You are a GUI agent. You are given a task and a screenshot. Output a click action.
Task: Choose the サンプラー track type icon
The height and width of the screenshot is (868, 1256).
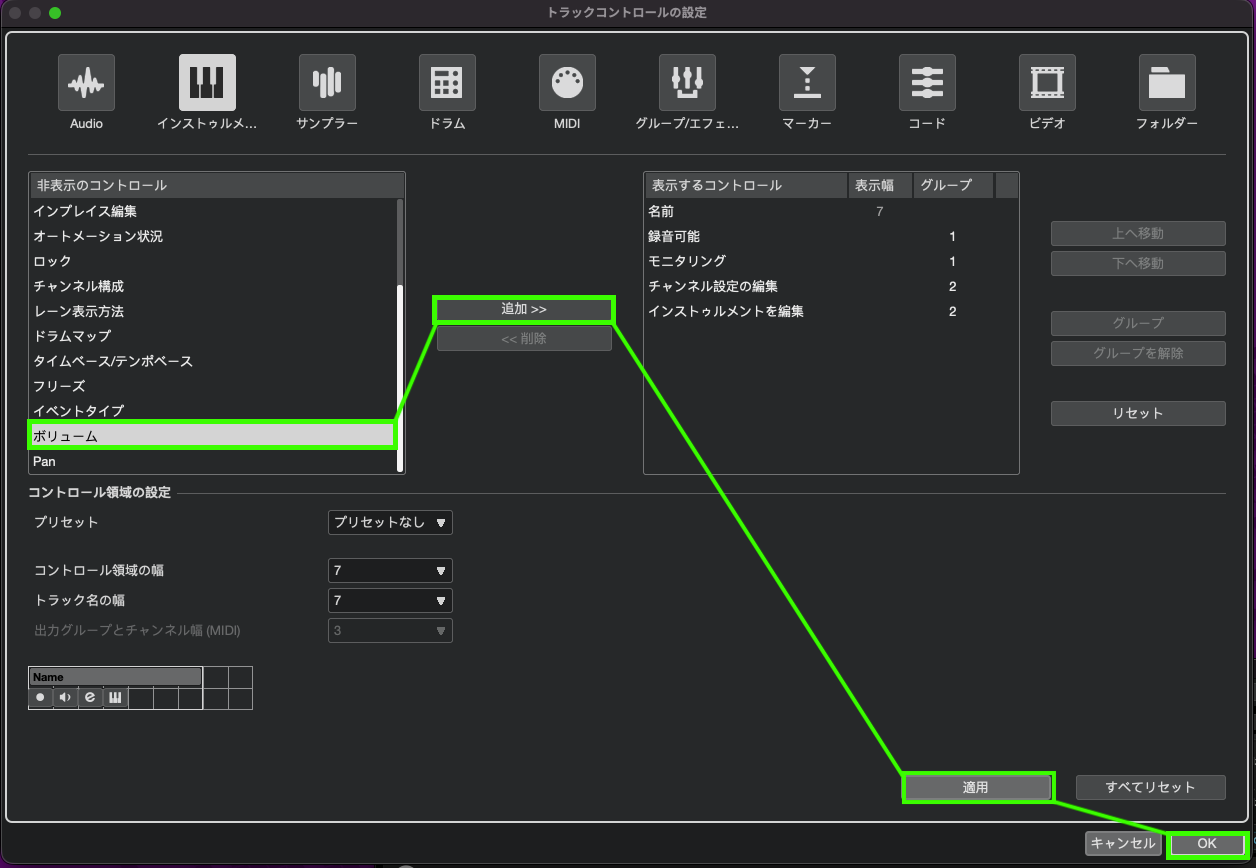(x=327, y=83)
